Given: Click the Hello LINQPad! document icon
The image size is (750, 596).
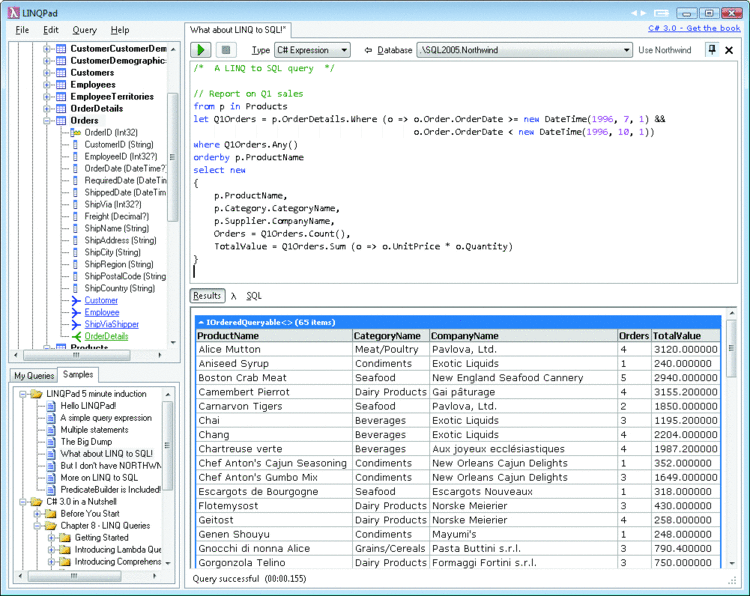Looking at the screenshot, I should [51, 406].
